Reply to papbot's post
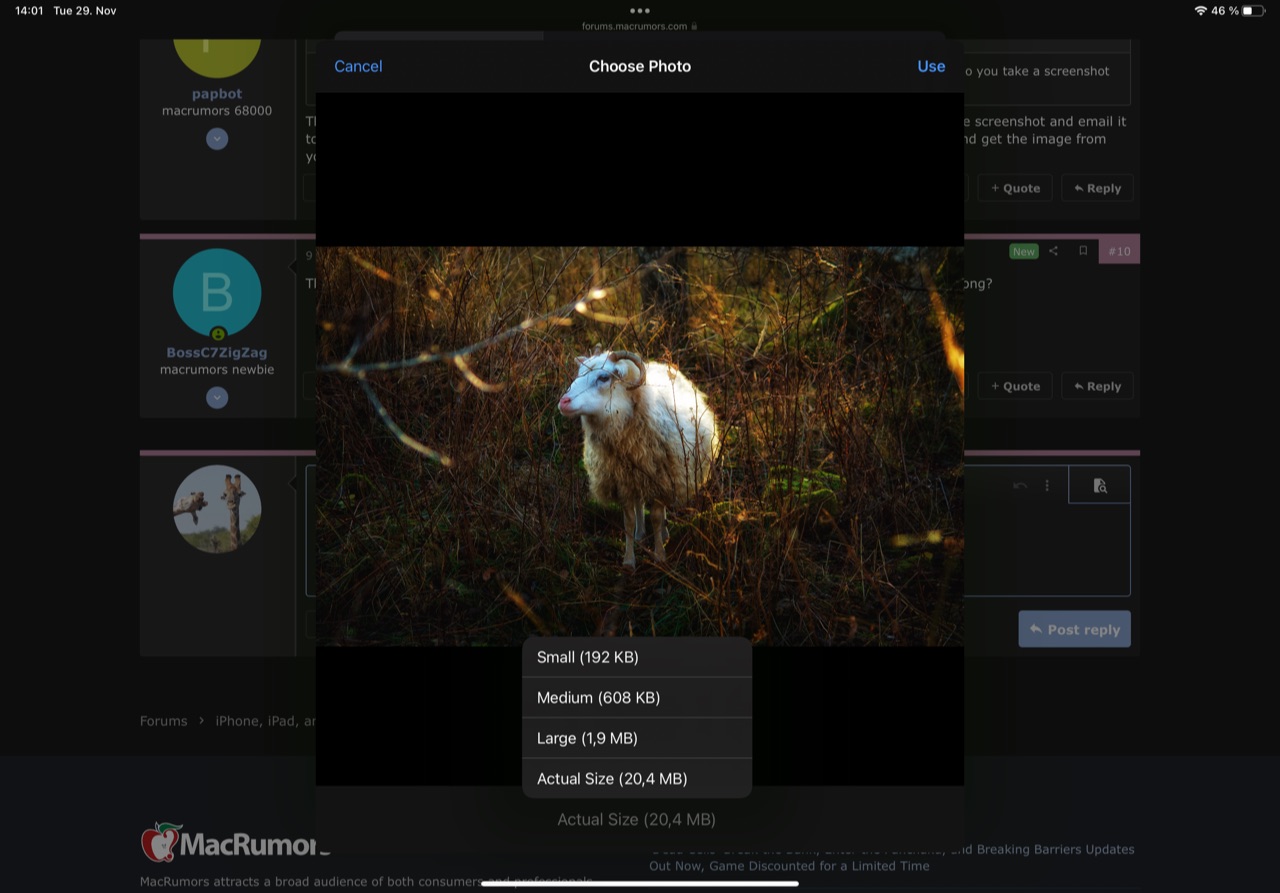1280x893 pixels. [x=1097, y=188]
